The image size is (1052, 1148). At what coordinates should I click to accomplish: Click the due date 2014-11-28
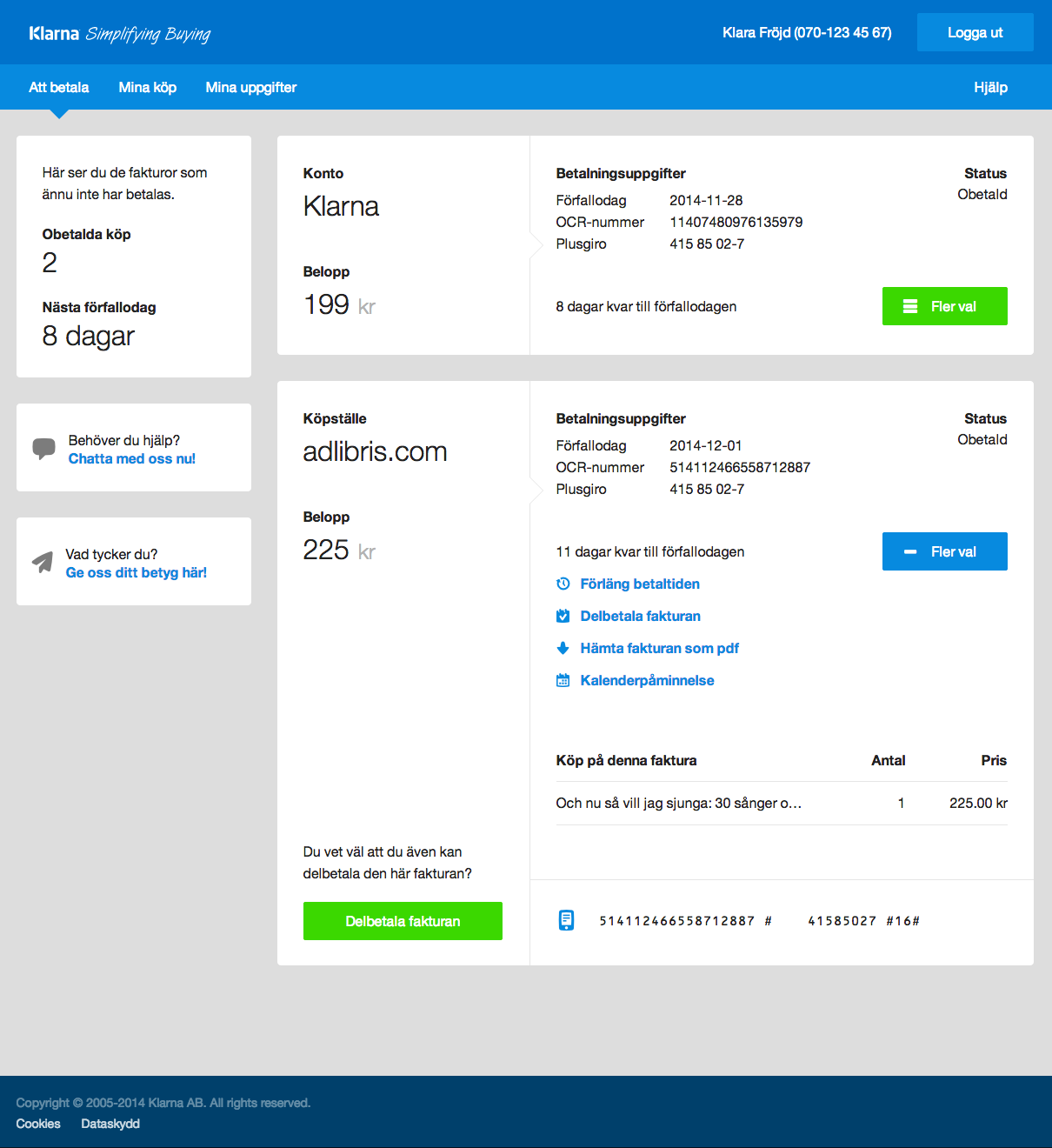(x=706, y=200)
